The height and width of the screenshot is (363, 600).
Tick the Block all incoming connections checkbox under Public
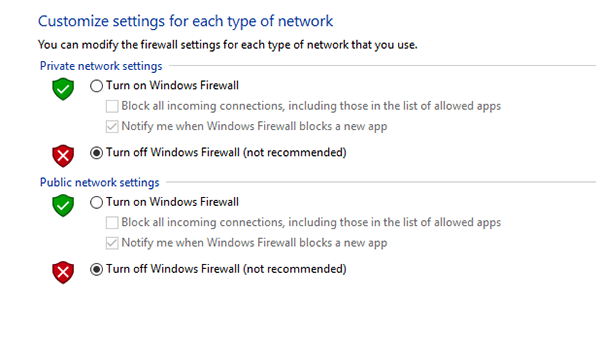(112, 223)
